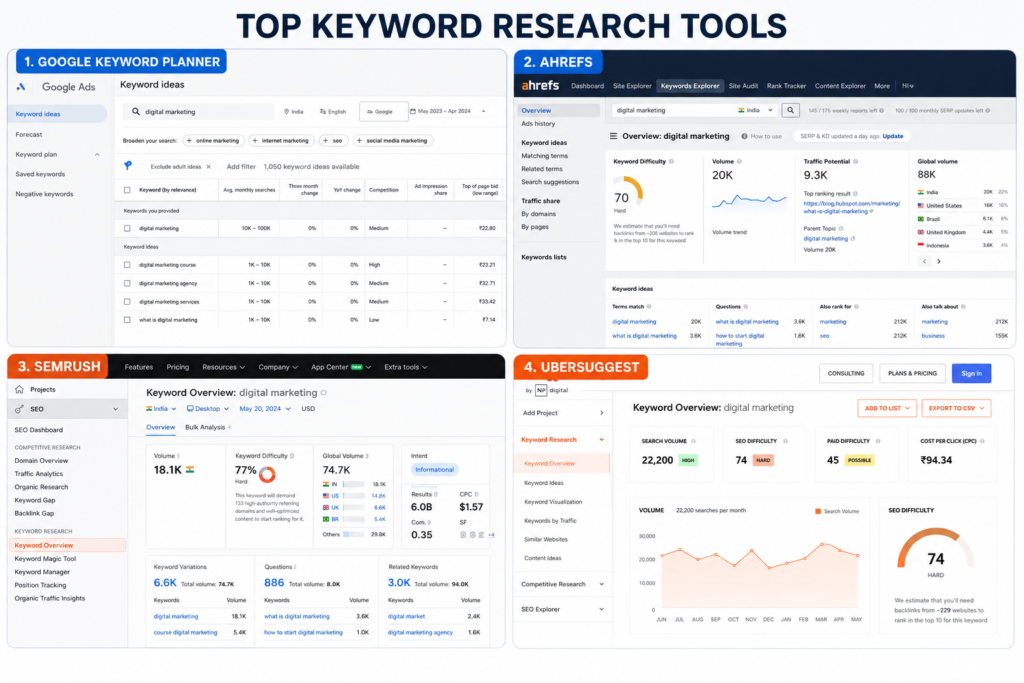Check the digital marketing keyword row checkbox
Image resolution: width=1024 pixels, height=683 pixels.
coord(127,229)
